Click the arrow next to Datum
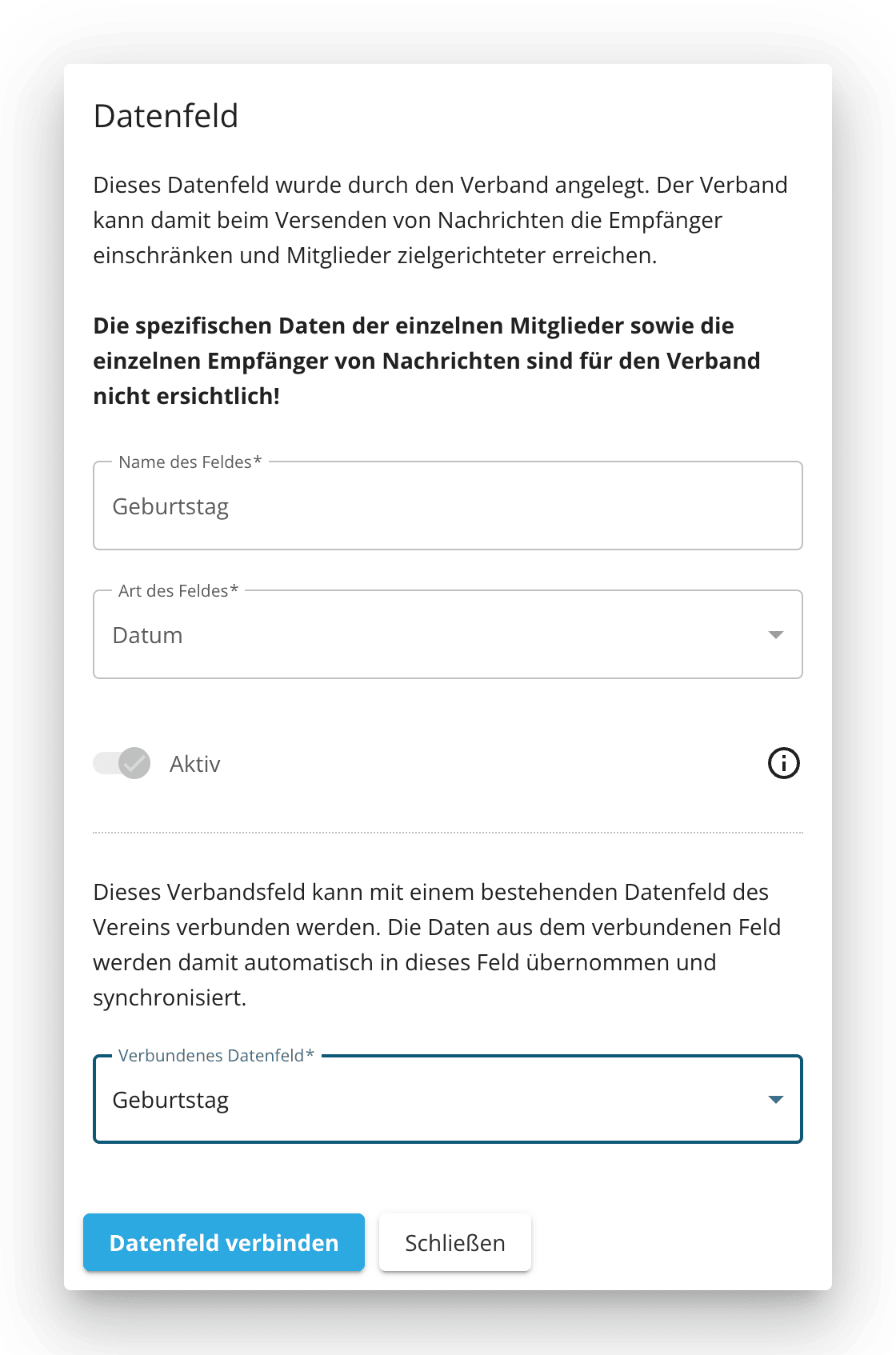The height and width of the screenshot is (1355, 896). click(775, 635)
